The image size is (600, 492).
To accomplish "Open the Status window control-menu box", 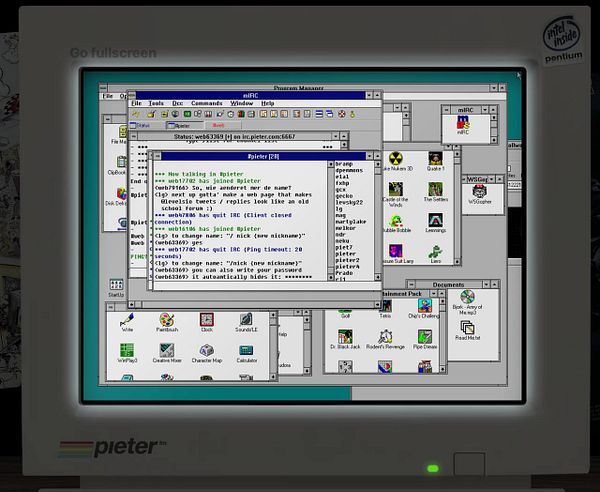I will [x=133, y=137].
